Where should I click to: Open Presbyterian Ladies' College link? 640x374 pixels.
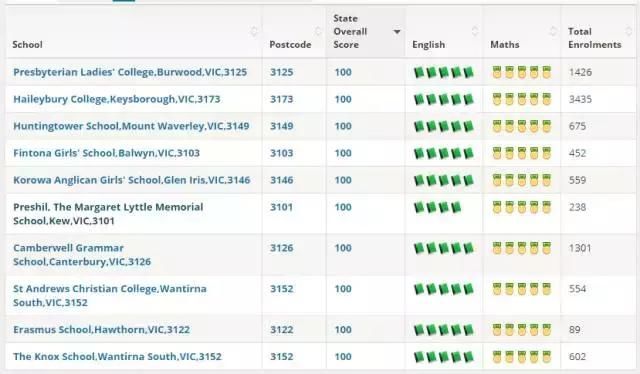[130, 72]
